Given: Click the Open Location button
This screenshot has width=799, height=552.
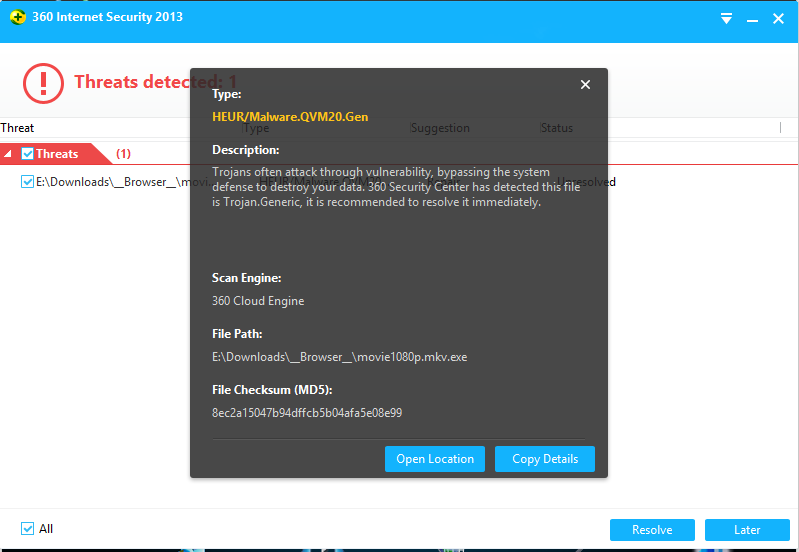Looking at the screenshot, I should tap(435, 459).
